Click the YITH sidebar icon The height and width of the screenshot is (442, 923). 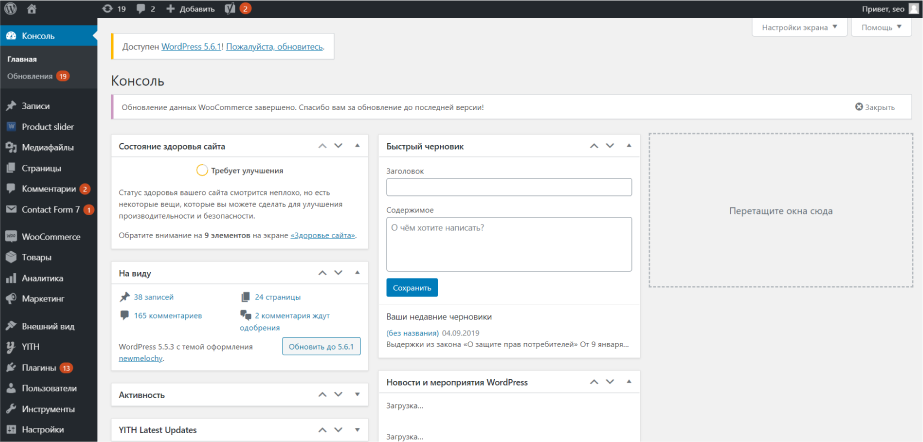pyautogui.click(x=11, y=347)
